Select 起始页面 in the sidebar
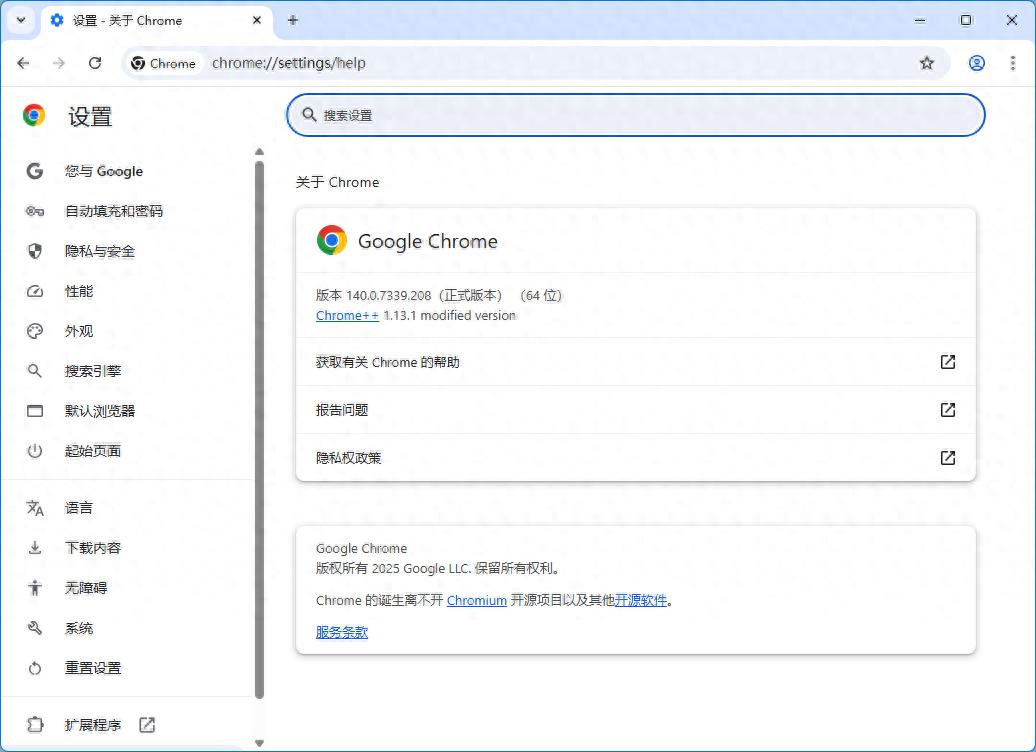Image resolution: width=1036 pixels, height=752 pixels. click(x=93, y=451)
